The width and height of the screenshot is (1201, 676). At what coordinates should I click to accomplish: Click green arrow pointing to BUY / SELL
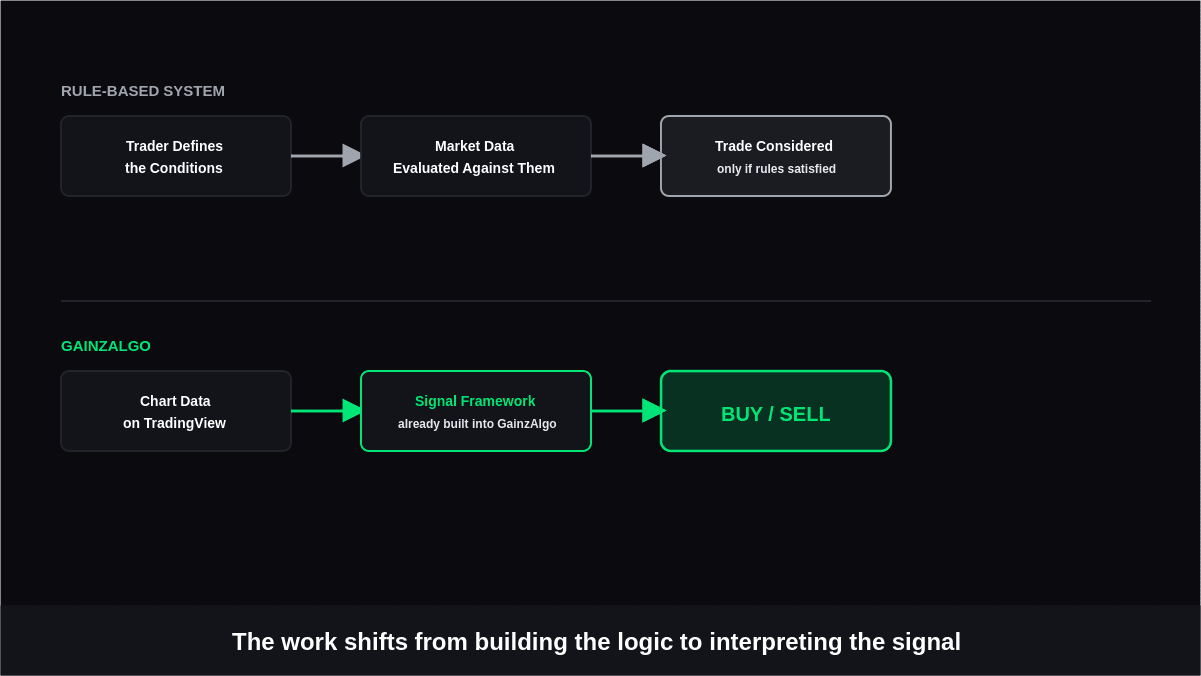627,411
